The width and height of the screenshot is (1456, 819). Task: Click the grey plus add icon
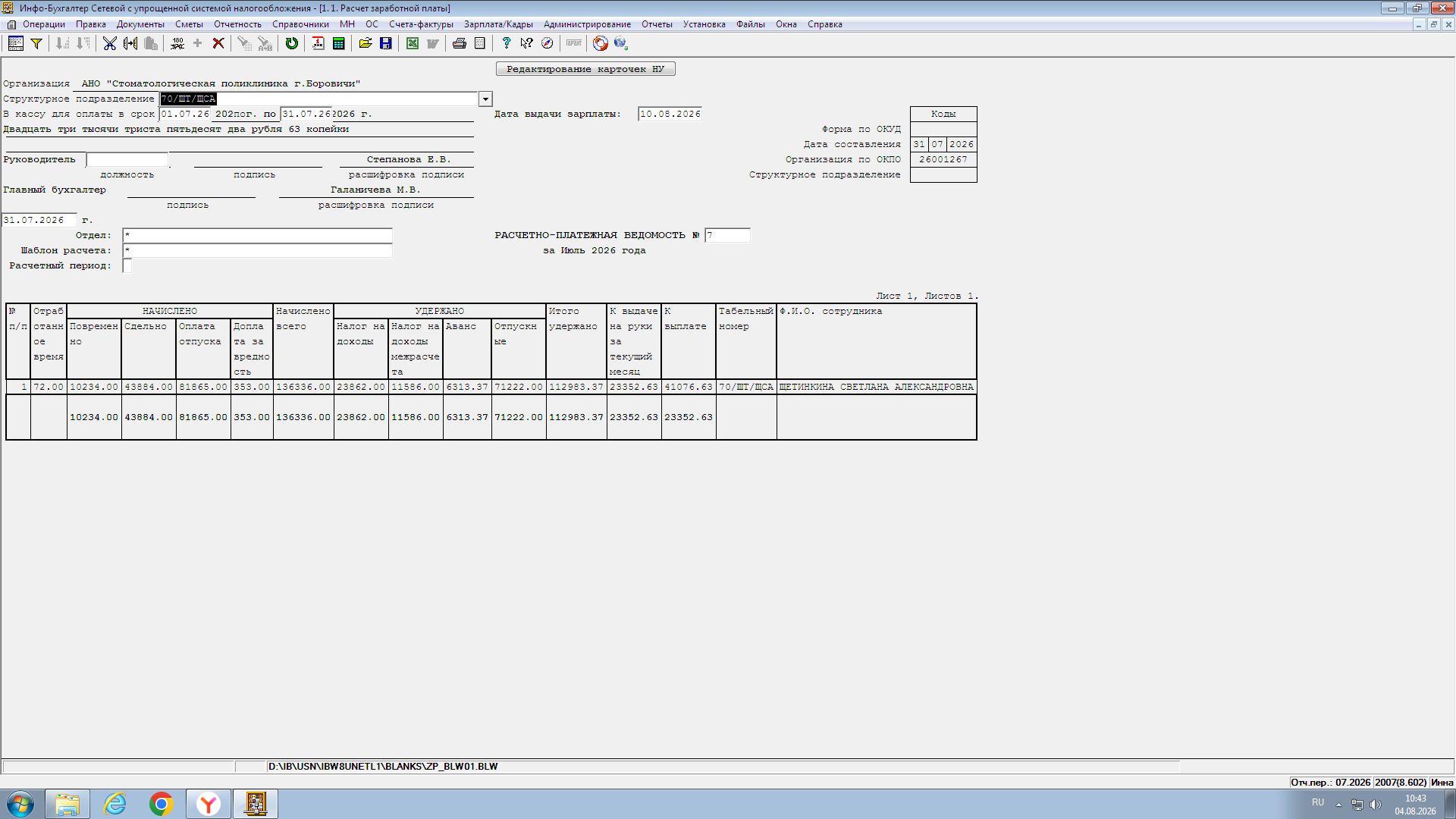(198, 43)
